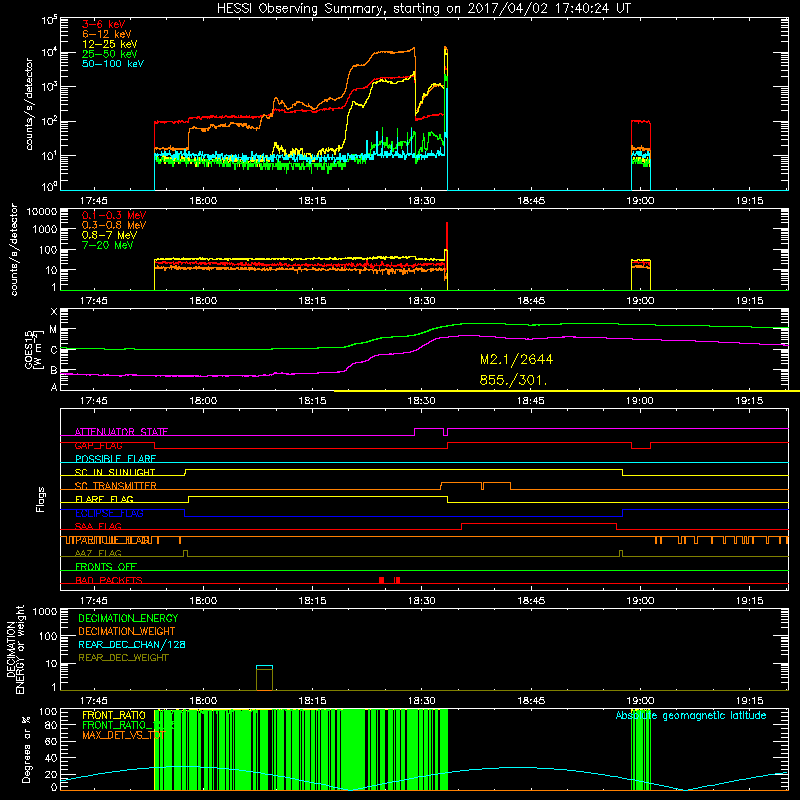This screenshot has height=800, width=800.
Task: Select the FRONTS_OFF flag label
Action: [x=106, y=567]
